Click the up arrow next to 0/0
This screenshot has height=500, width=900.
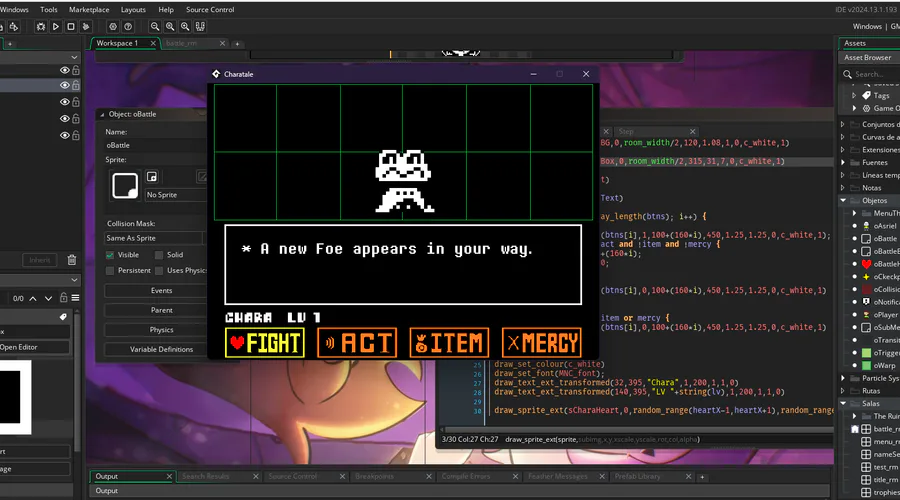click(33, 298)
